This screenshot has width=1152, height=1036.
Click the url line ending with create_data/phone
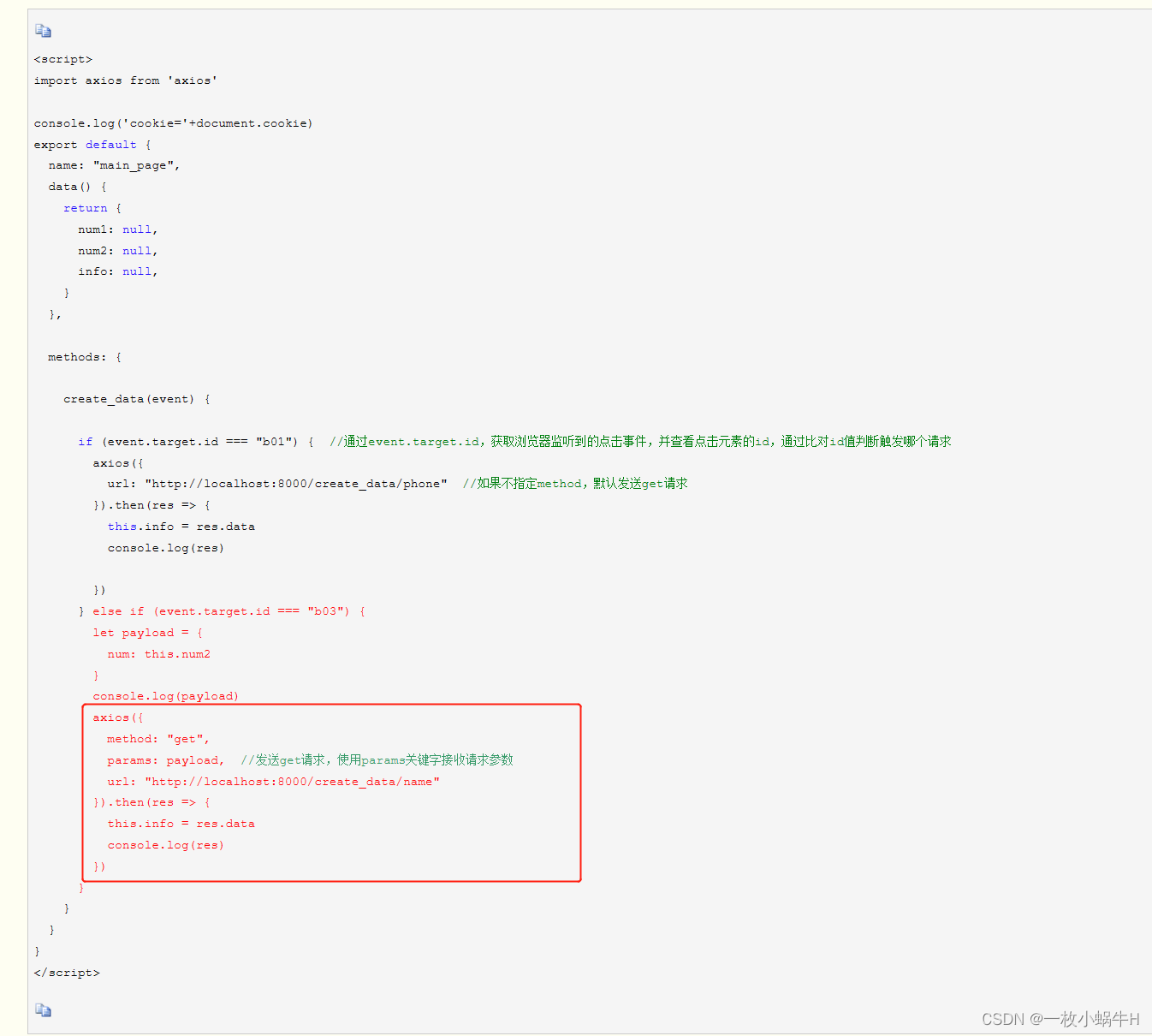pyautogui.click(x=277, y=484)
